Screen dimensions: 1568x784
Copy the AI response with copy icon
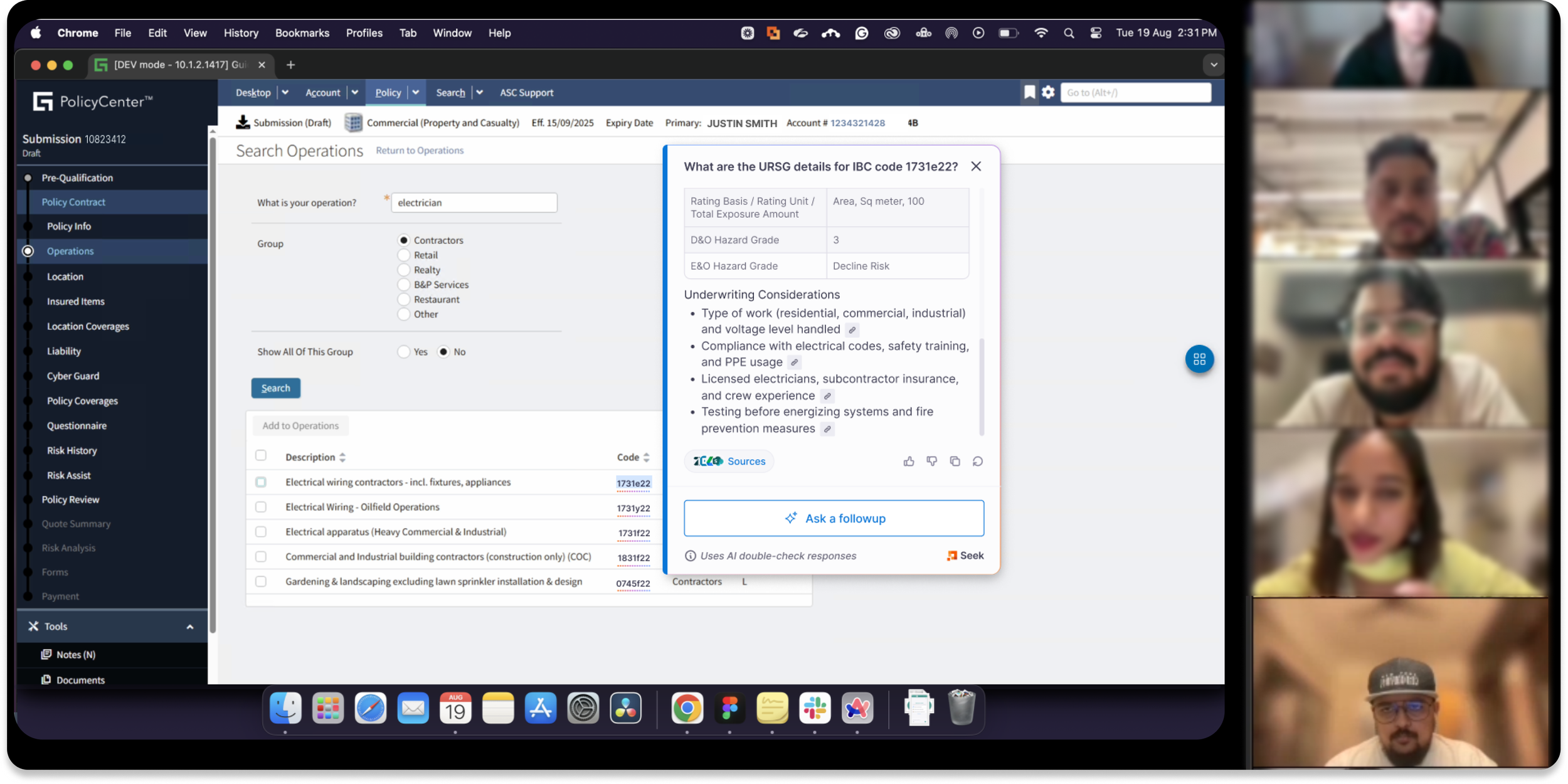(x=955, y=462)
